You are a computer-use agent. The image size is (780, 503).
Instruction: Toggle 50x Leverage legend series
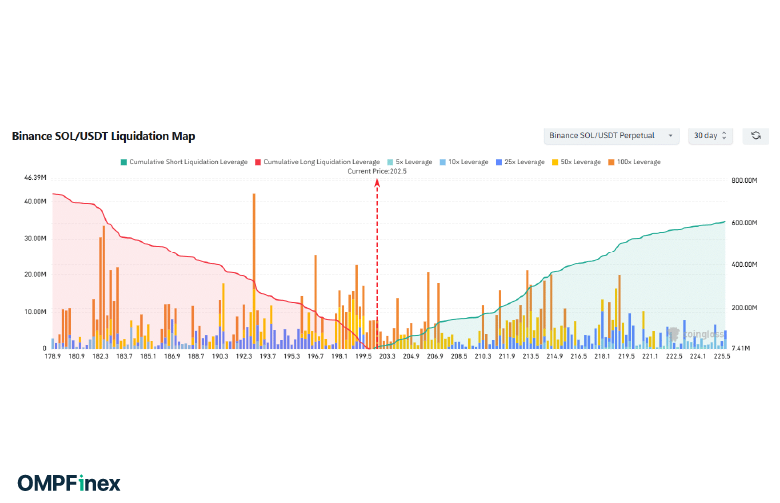(x=576, y=162)
